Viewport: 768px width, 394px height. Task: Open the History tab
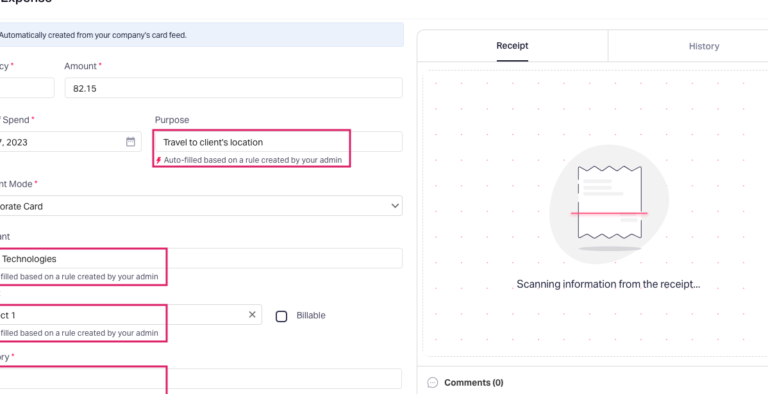(x=703, y=46)
